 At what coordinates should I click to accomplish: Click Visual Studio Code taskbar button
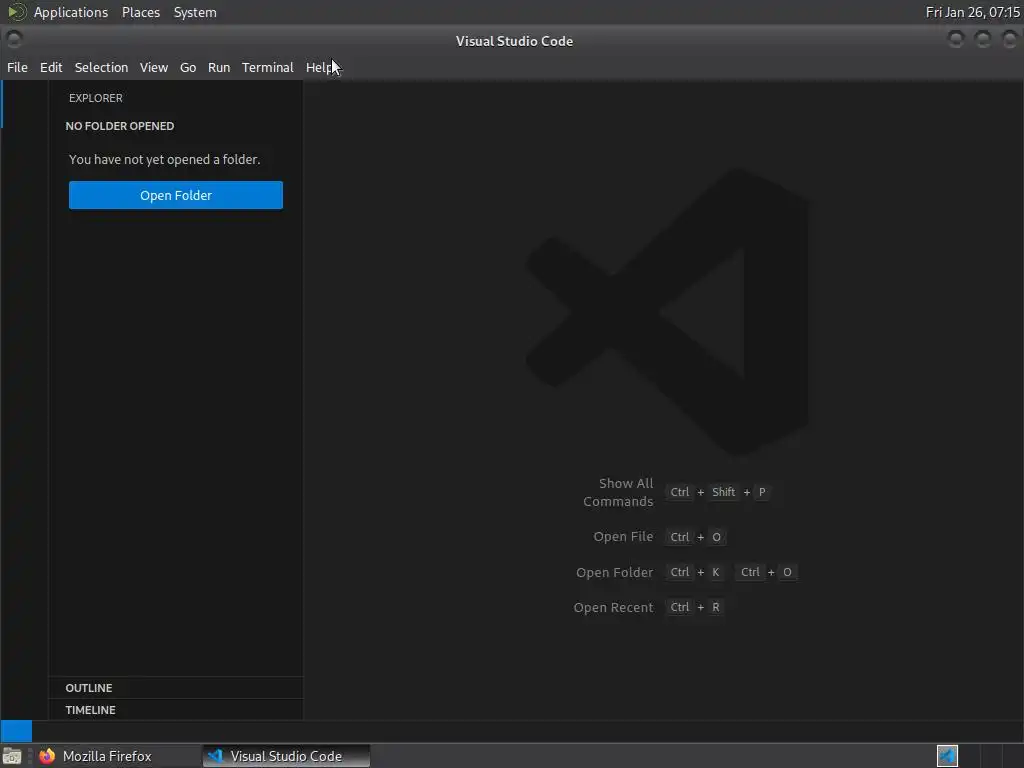coord(286,756)
